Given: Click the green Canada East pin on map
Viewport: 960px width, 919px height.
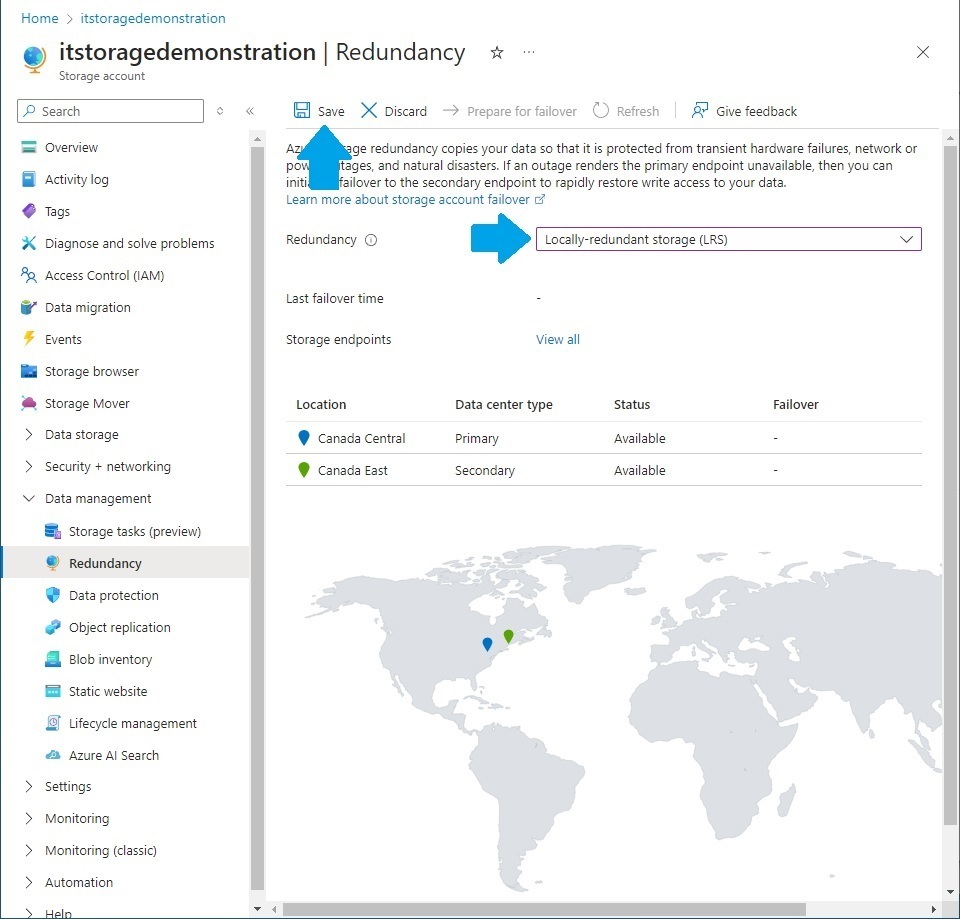Looking at the screenshot, I should (508, 636).
